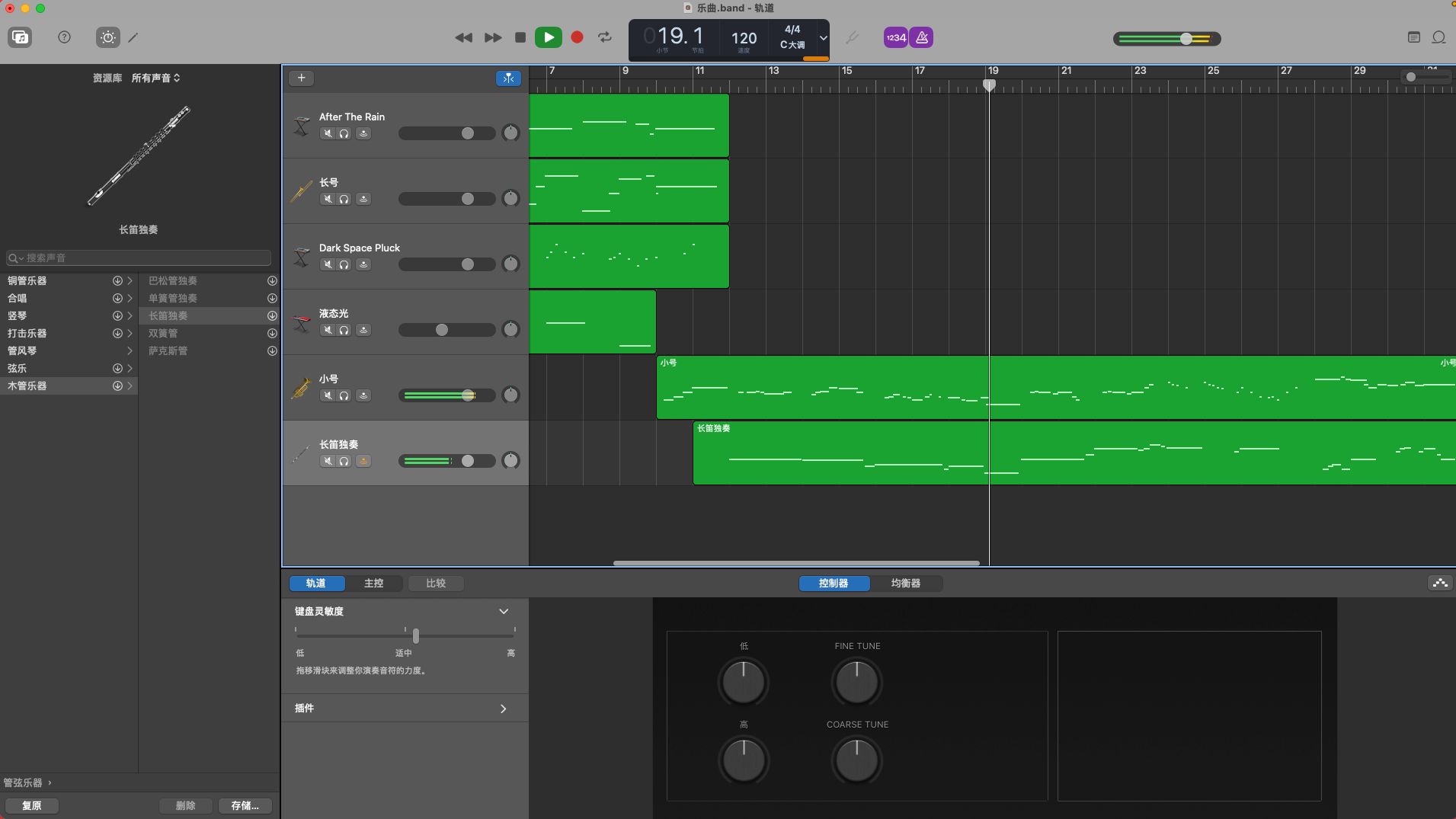
Task: Click the Fast Forward transport button
Action: 493,37
